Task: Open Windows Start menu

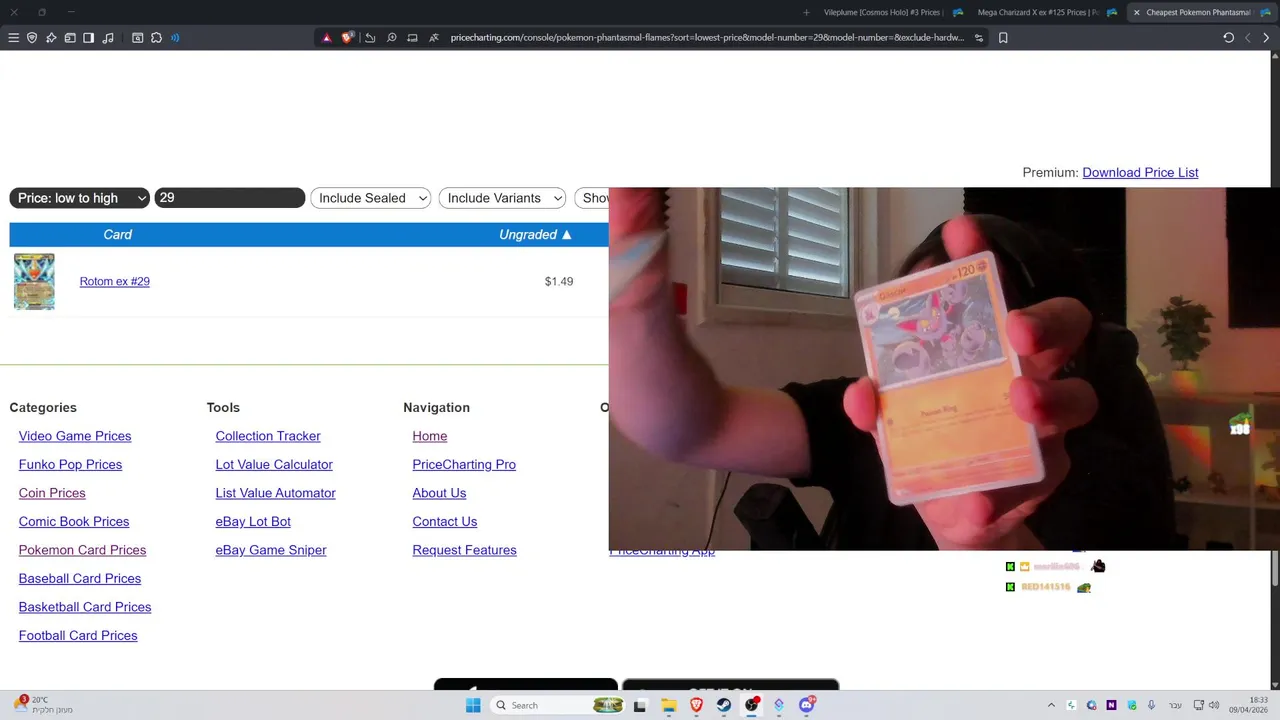Action: (x=473, y=705)
